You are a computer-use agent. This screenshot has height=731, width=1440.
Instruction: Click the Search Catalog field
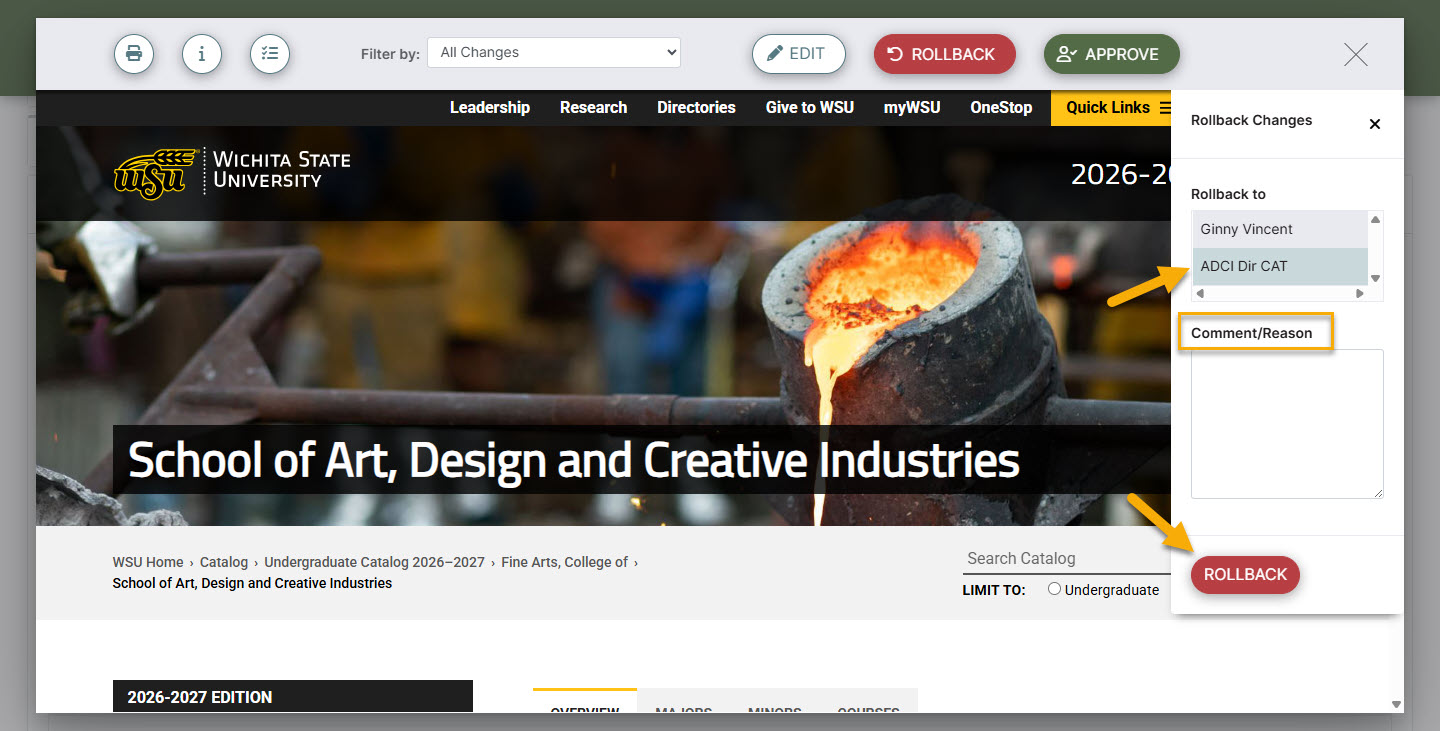click(x=1066, y=559)
